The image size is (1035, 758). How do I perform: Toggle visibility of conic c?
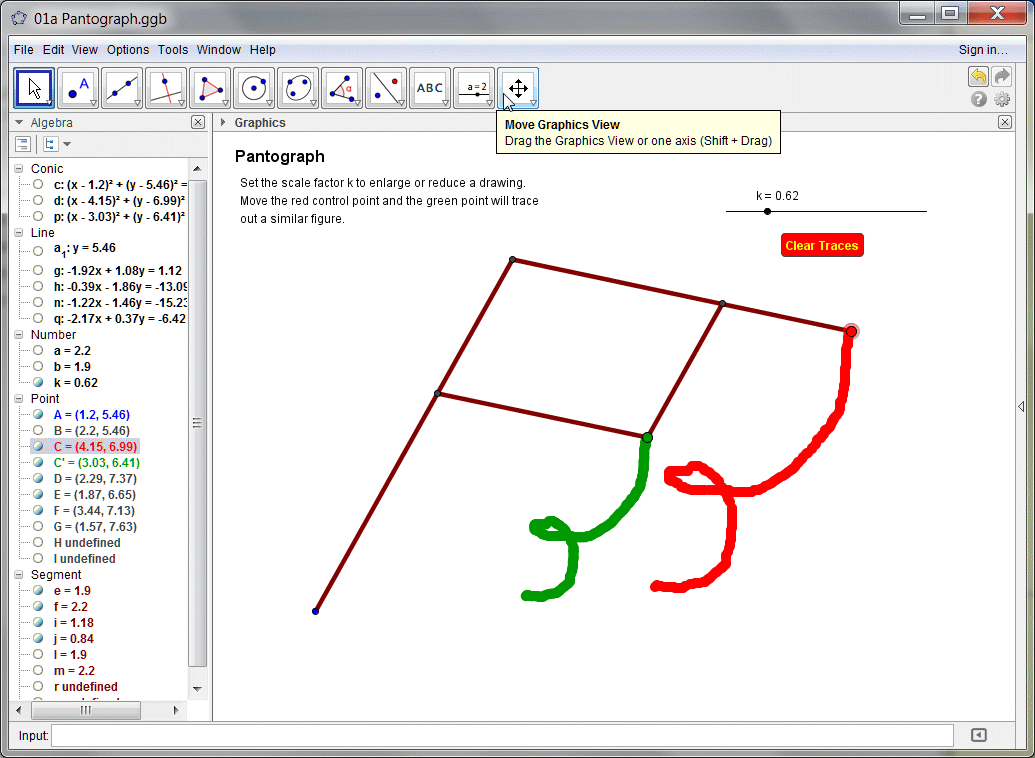click(38, 185)
